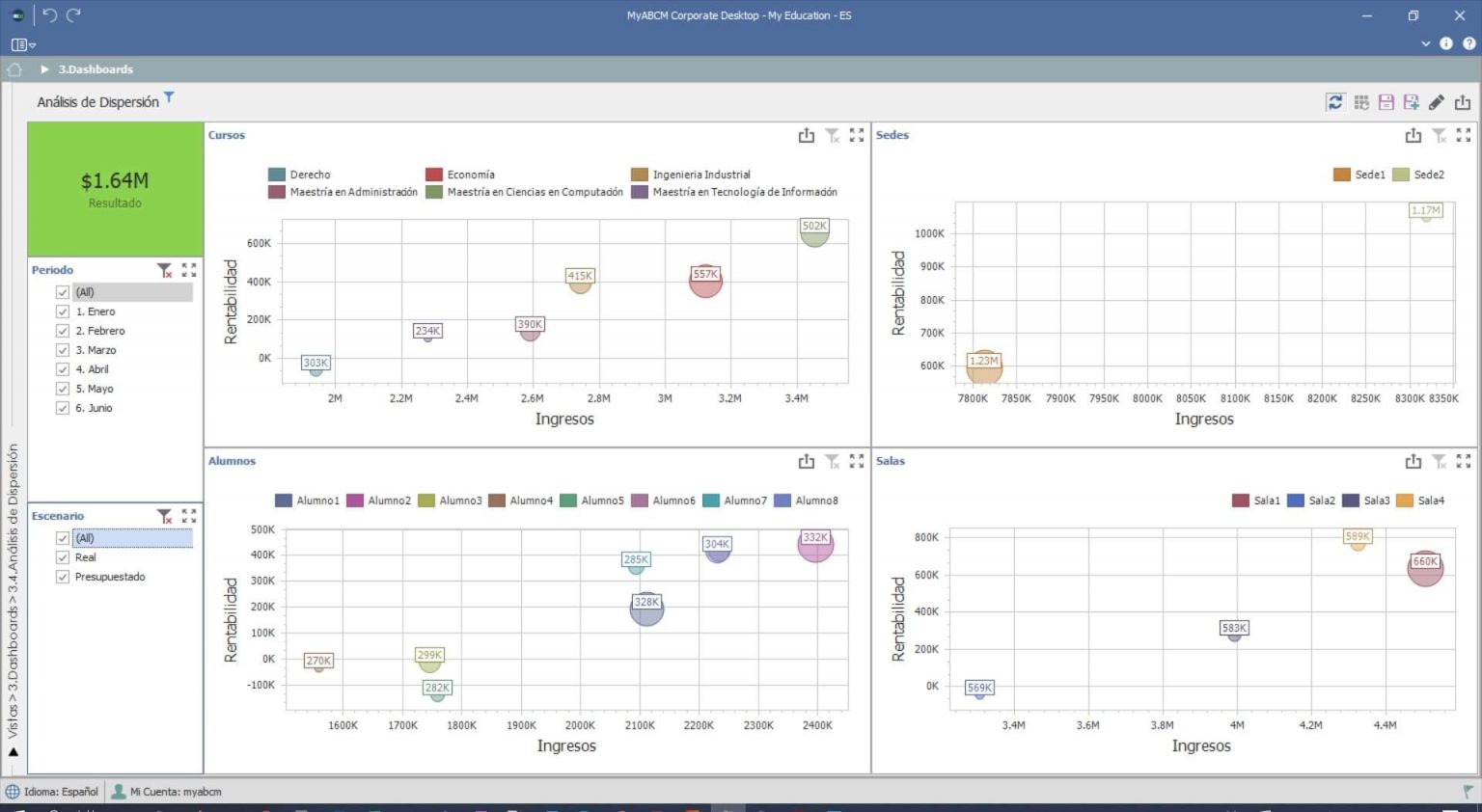Screen dimensions: 1482x812
Task: Click the save-as icon with plus sign
Action: pyautogui.click(x=1412, y=102)
